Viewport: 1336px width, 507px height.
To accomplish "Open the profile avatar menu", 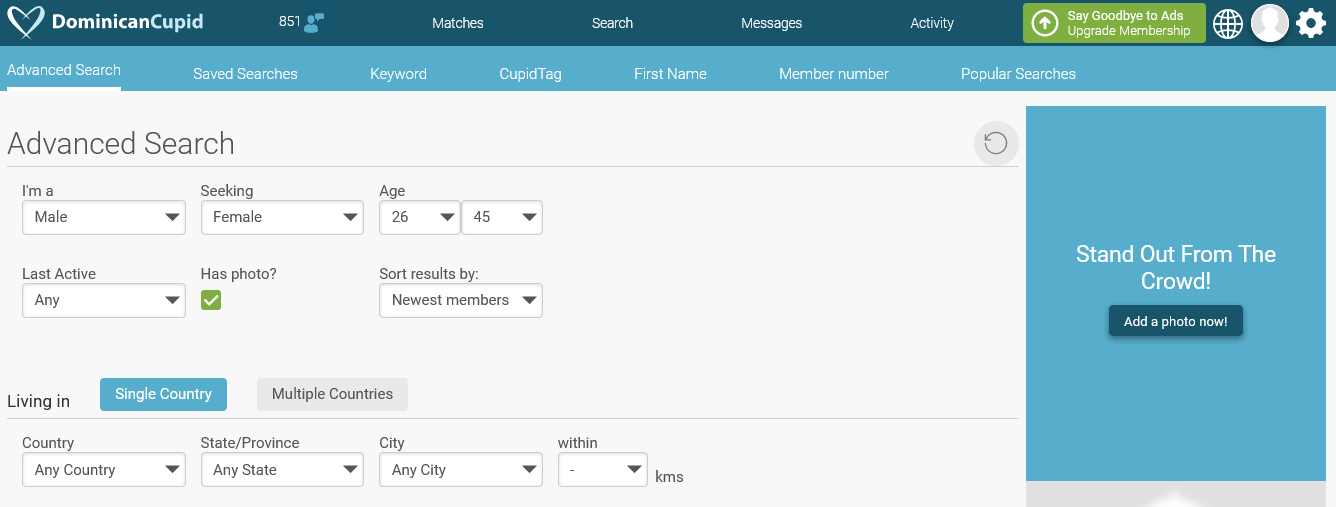I will [x=1270, y=23].
